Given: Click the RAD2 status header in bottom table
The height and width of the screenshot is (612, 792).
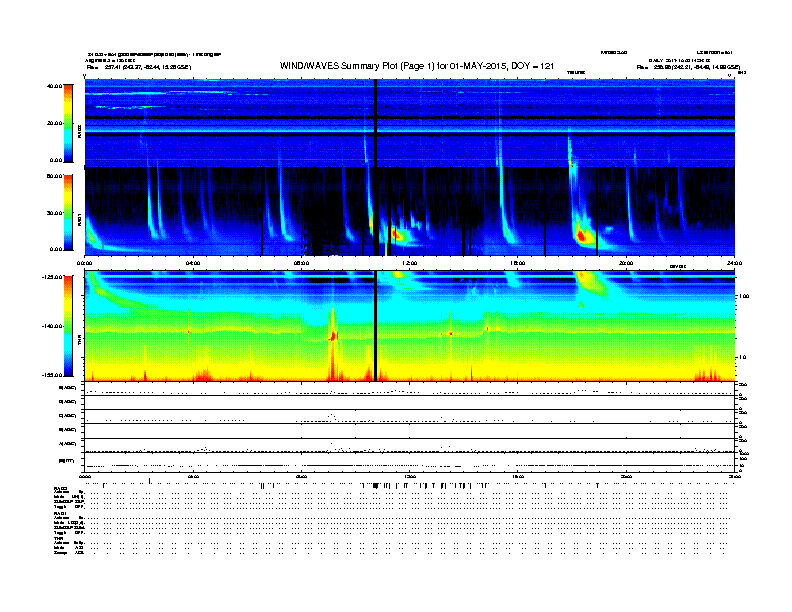Looking at the screenshot, I should coord(60,487).
